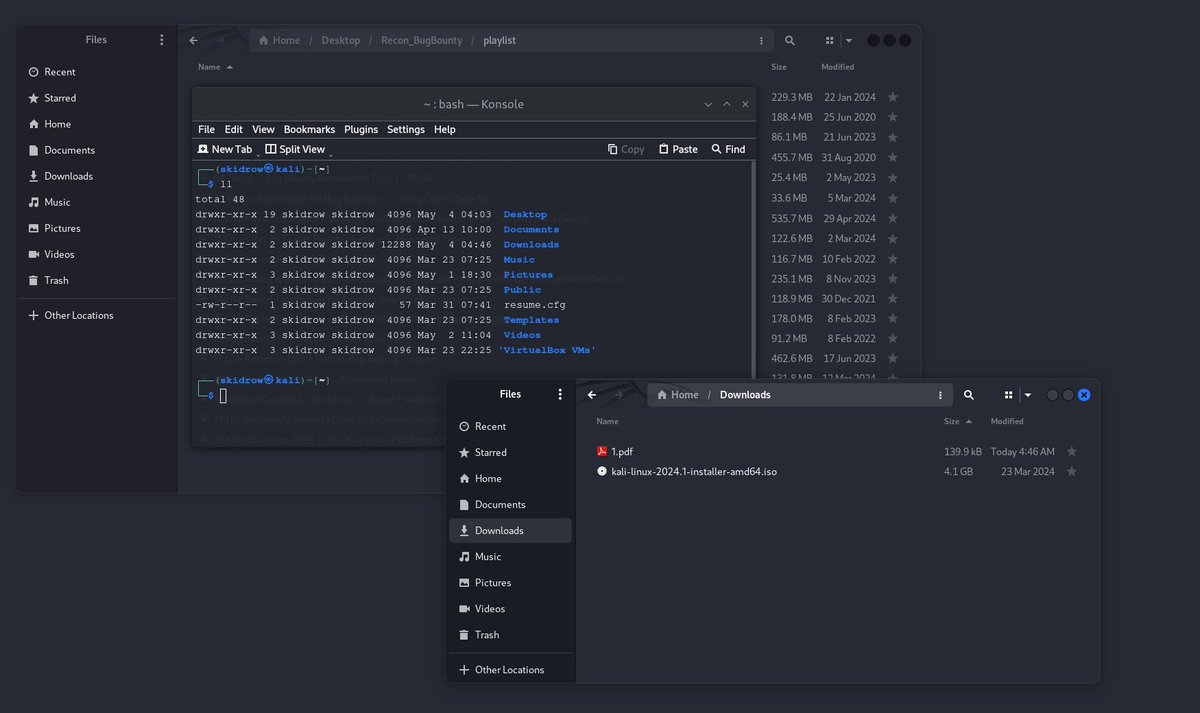1200x713 pixels.
Task: Go back in the Downloads Files window
Action: [x=592, y=395]
